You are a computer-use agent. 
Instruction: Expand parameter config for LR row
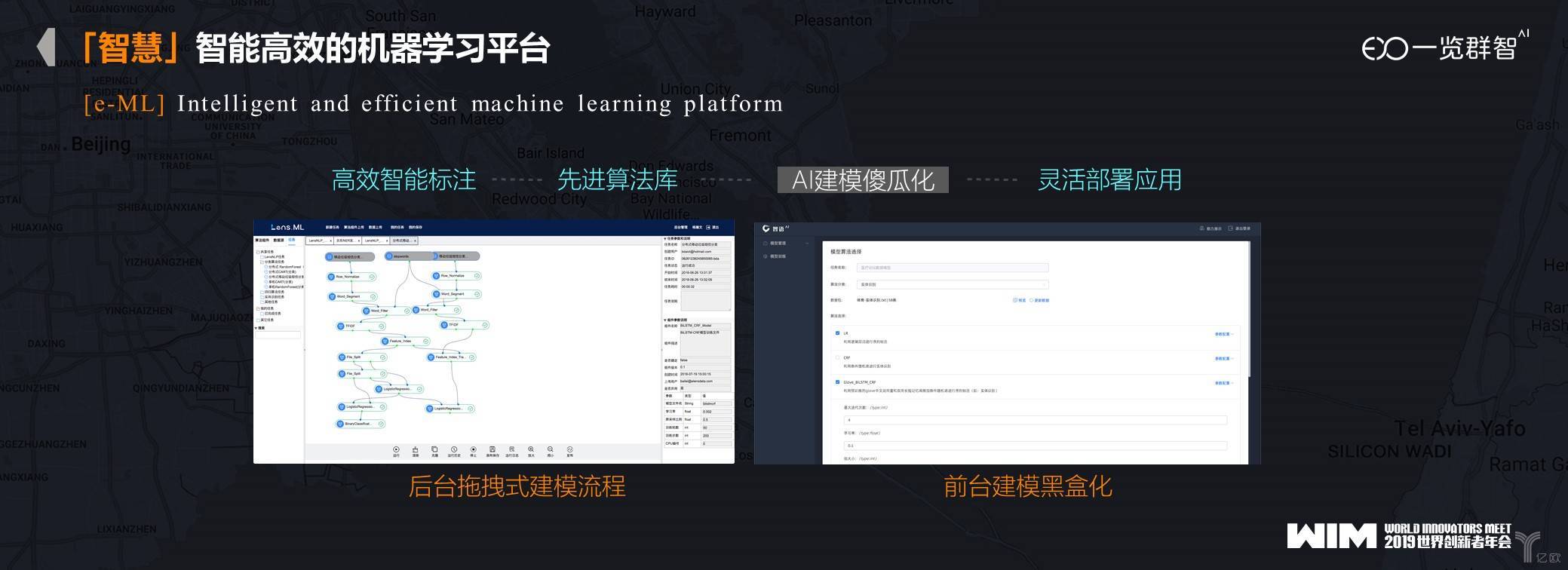click(x=1223, y=333)
